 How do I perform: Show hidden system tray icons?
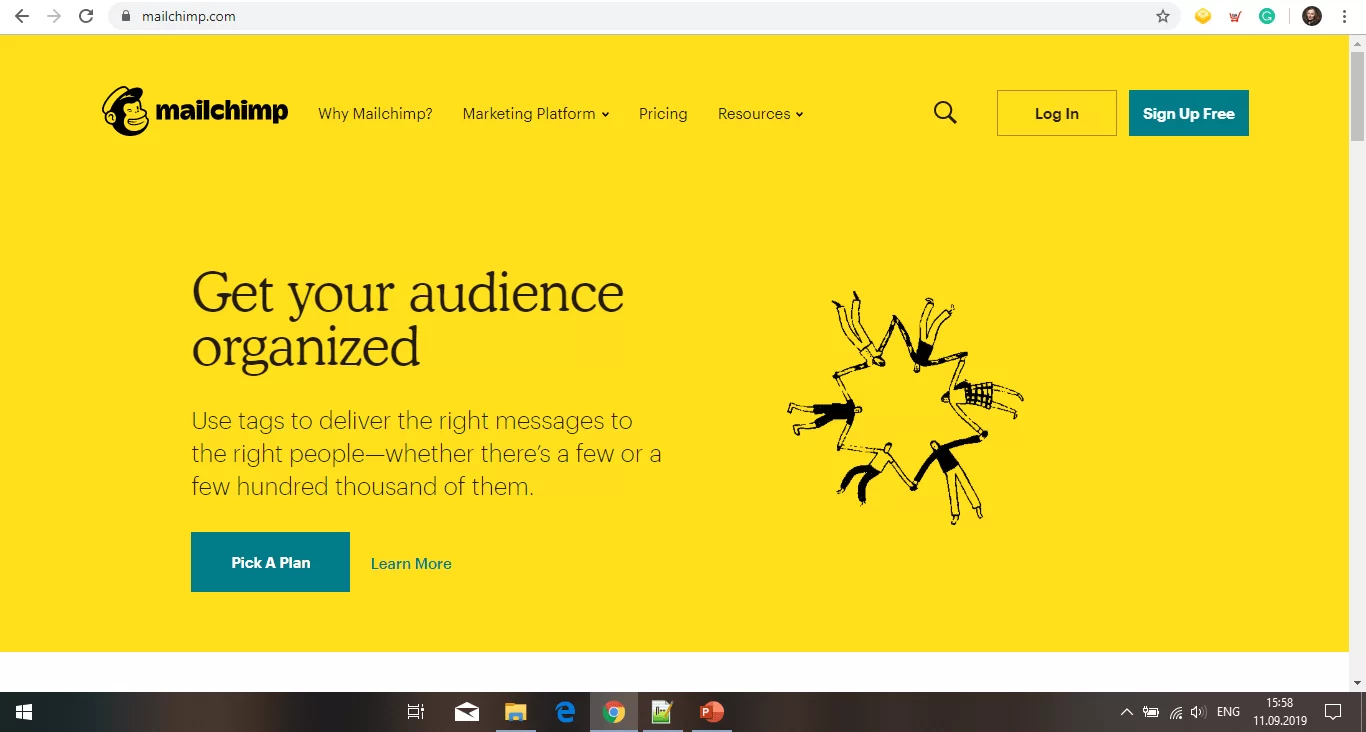click(x=1126, y=712)
